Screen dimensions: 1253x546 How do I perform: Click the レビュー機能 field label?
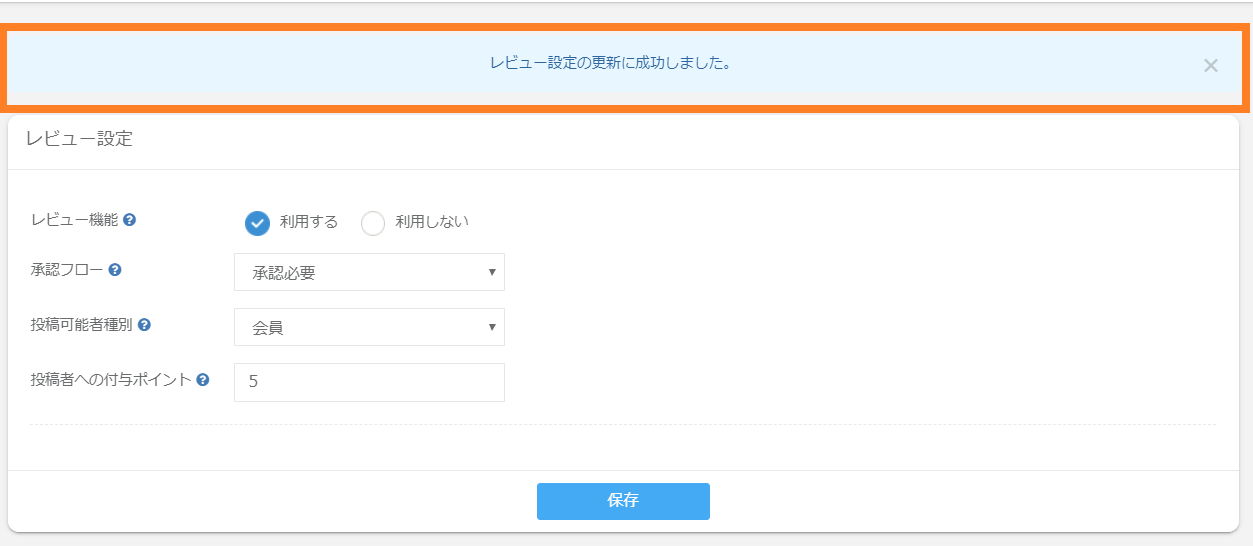point(74,220)
